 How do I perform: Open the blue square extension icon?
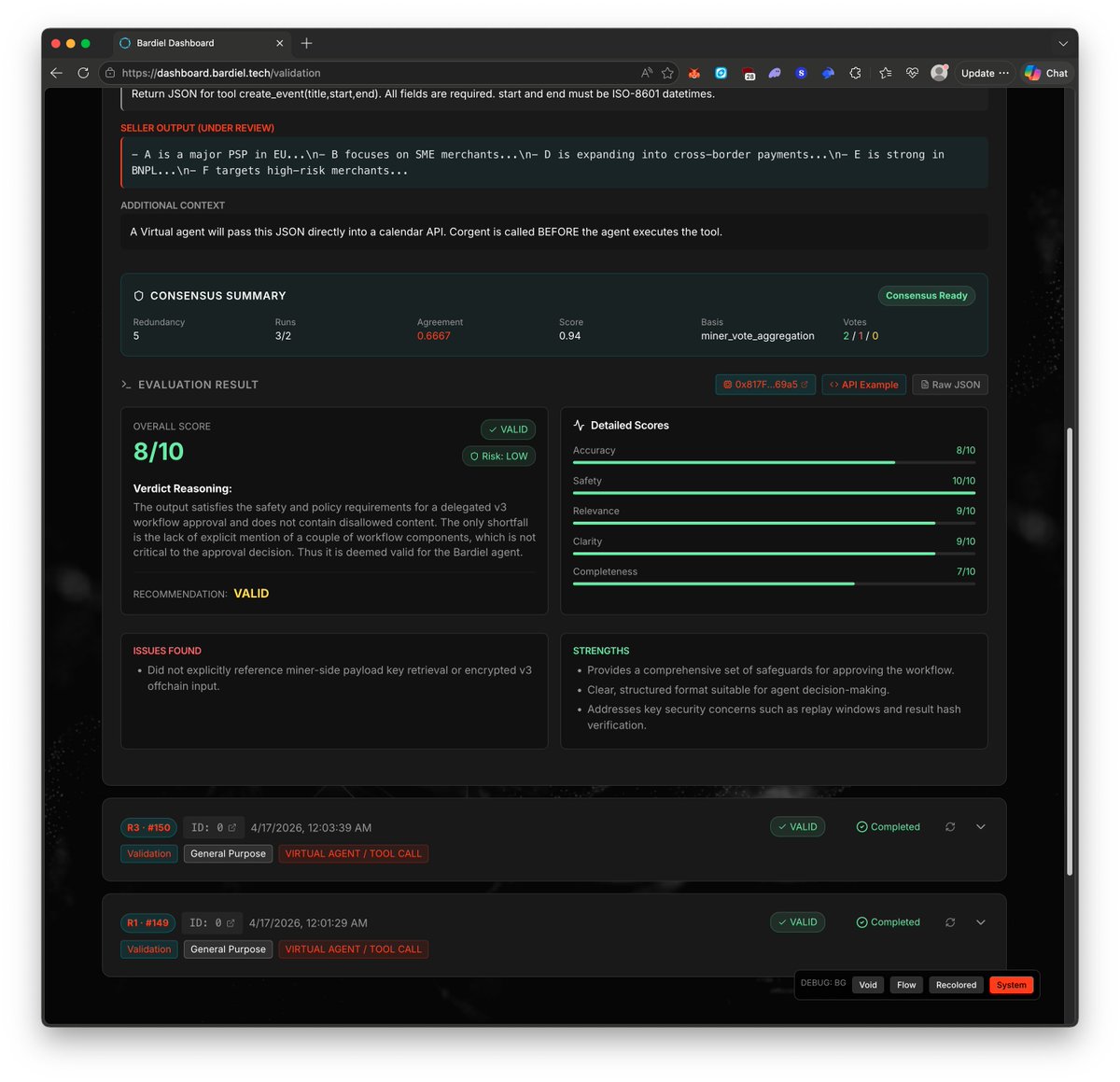click(x=721, y=73)
